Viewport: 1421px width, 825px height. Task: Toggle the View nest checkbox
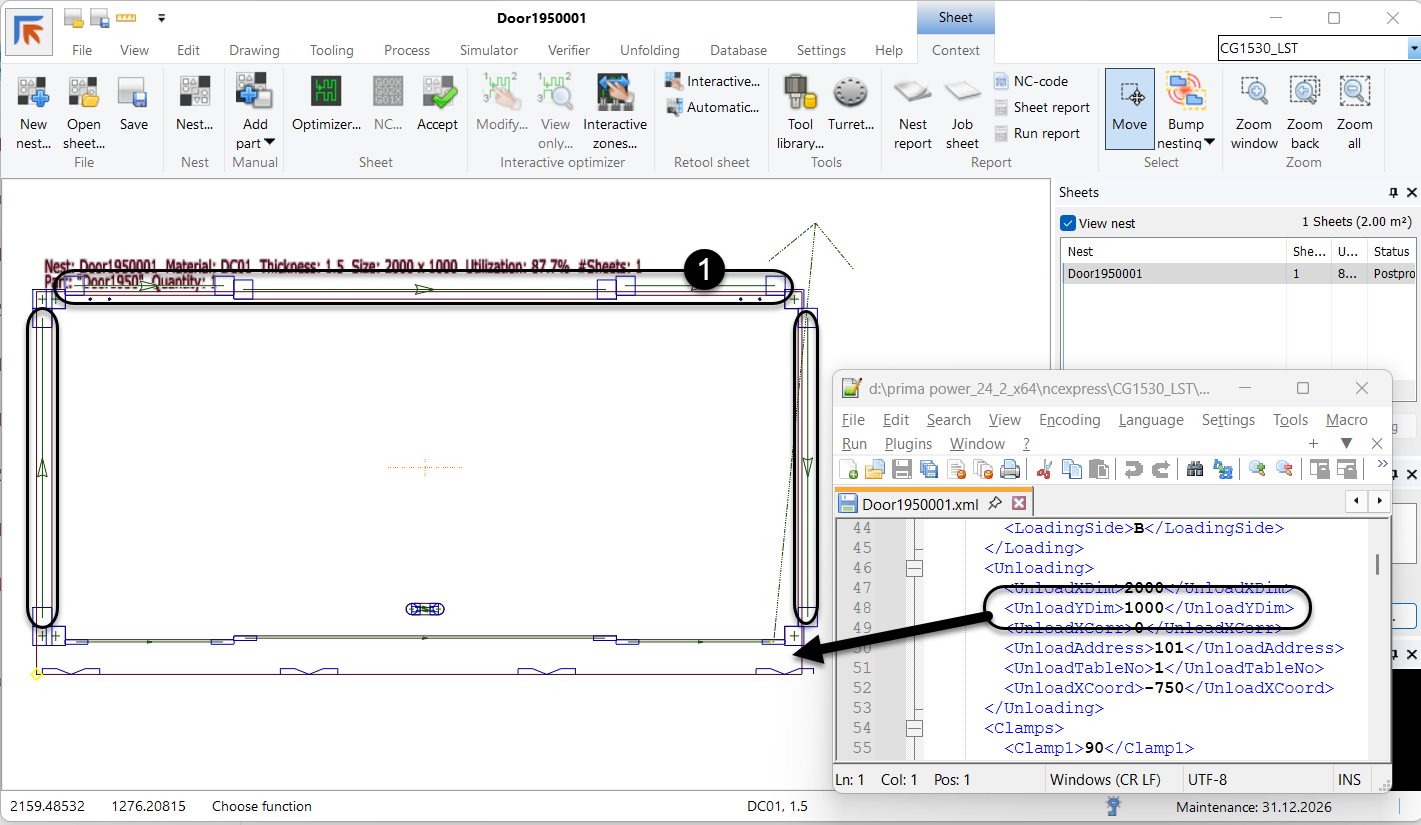[x=1069, y=223]
